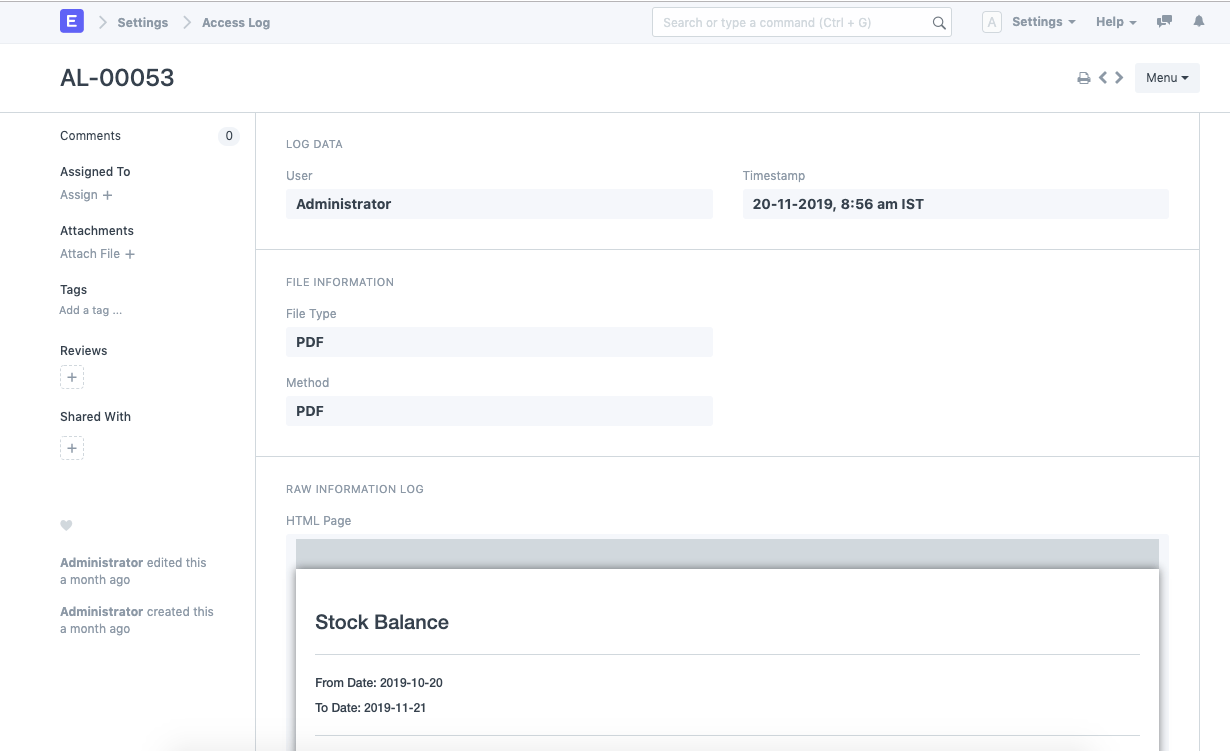Click the search magnifier icon

[x=938, y=21]
